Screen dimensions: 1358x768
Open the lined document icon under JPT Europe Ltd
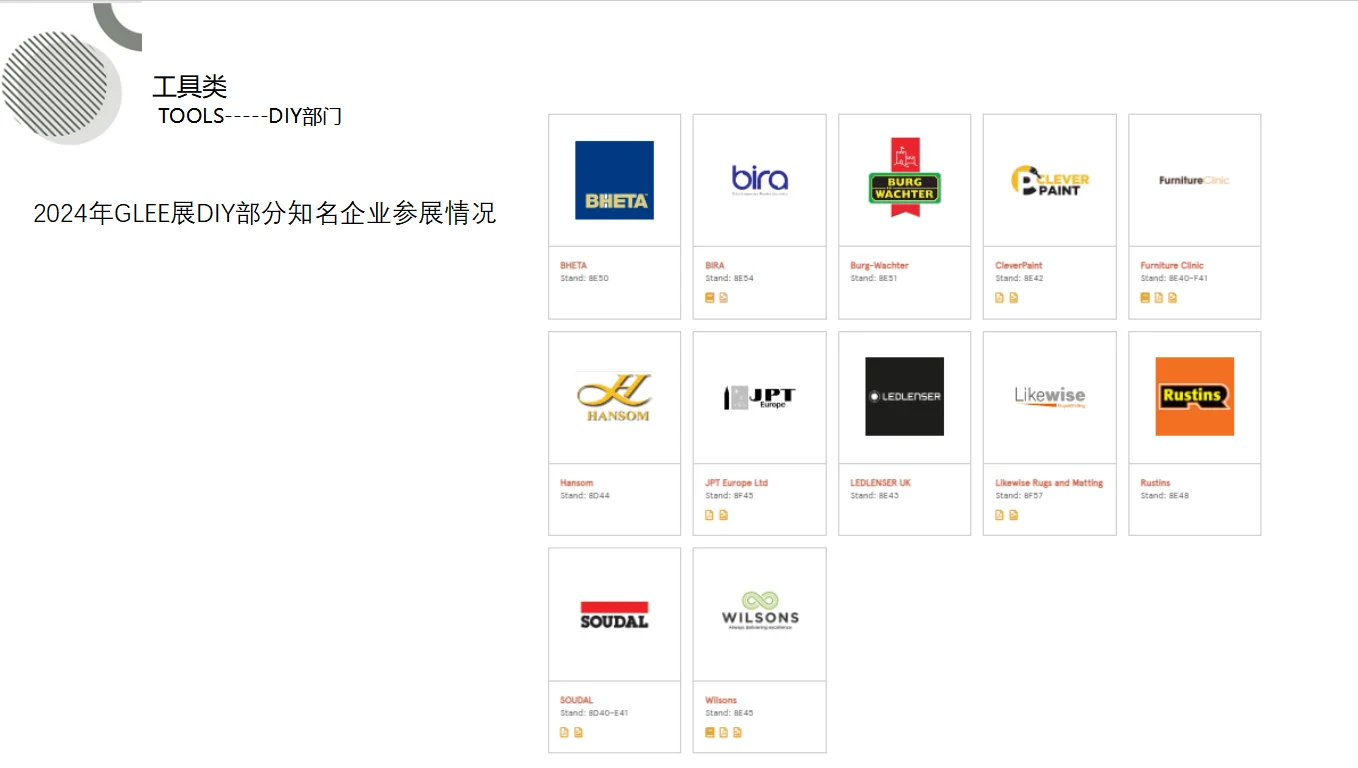point(724,515)
